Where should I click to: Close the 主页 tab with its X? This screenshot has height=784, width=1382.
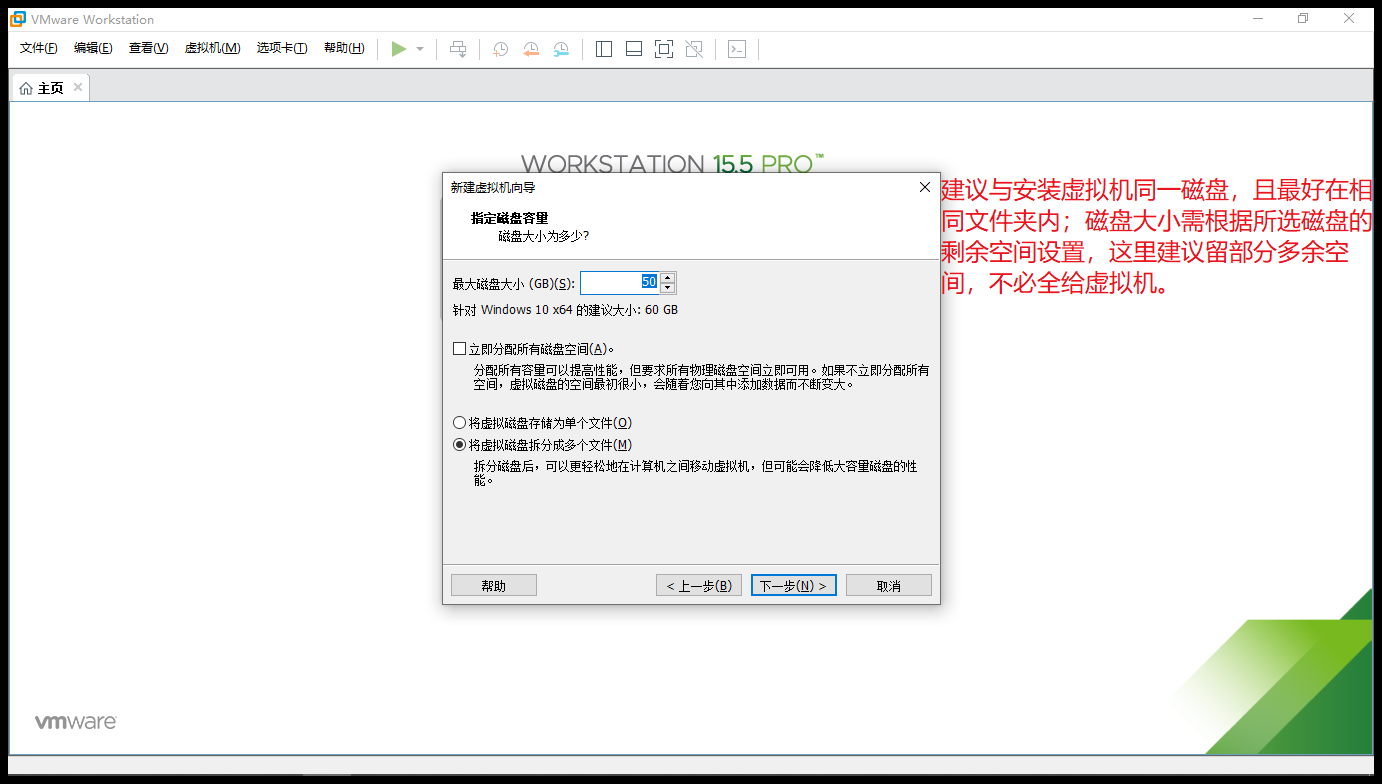click(x=78, y=87)
